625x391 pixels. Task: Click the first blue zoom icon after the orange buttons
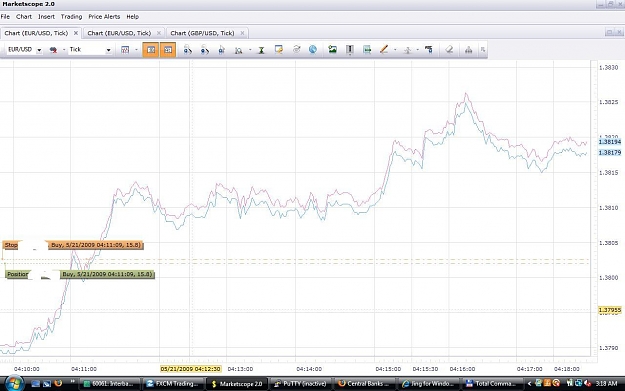pos(187,50)
